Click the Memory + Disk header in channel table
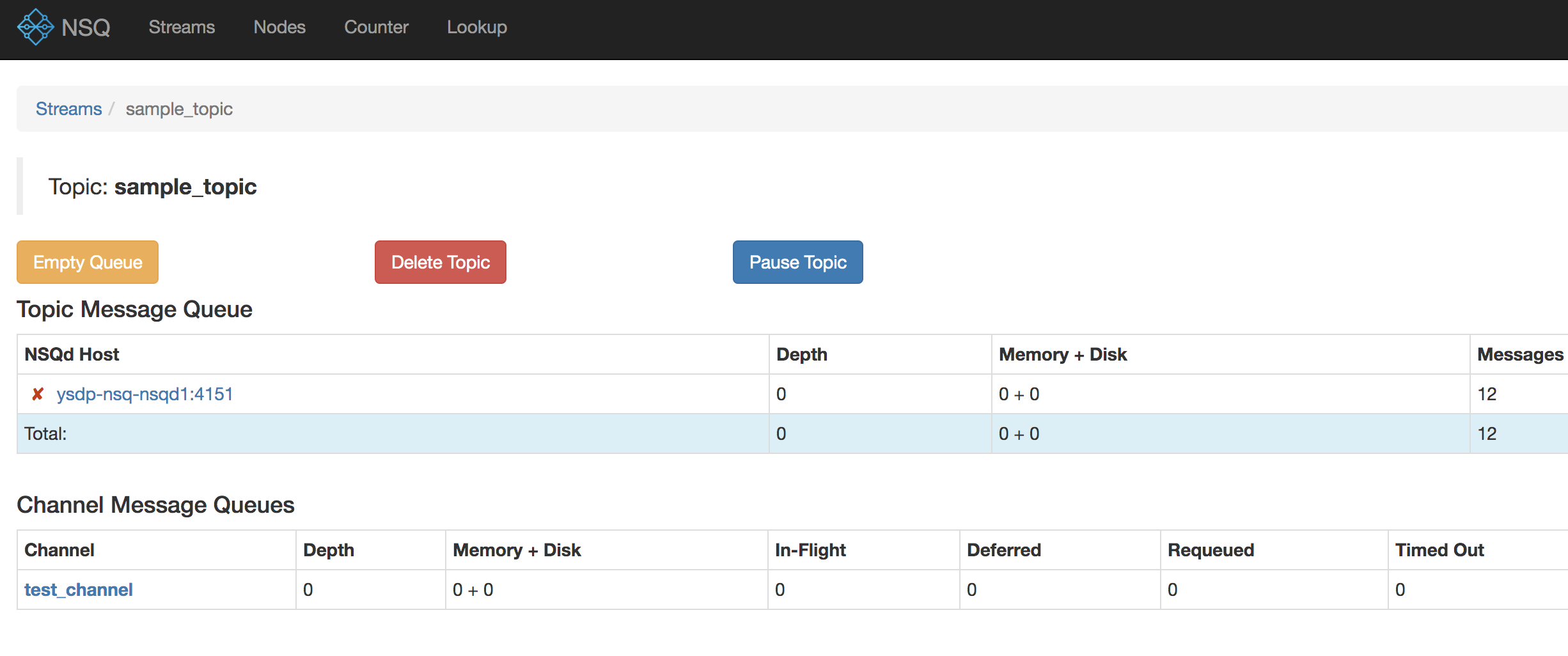 click(517, 550)
